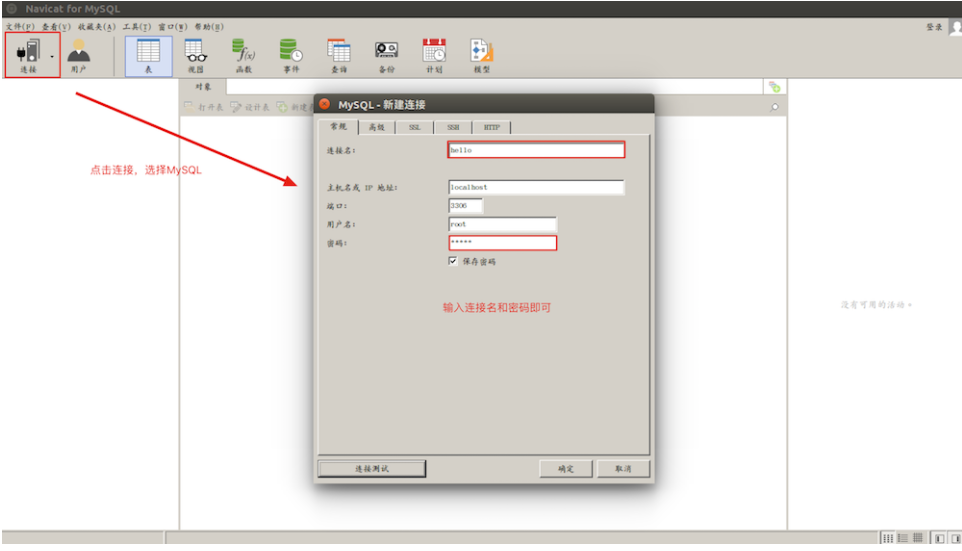This screenshot has height=551, width=962.
Task: Open the 视图 views icon with glasses
Action: tap(196, 55)
